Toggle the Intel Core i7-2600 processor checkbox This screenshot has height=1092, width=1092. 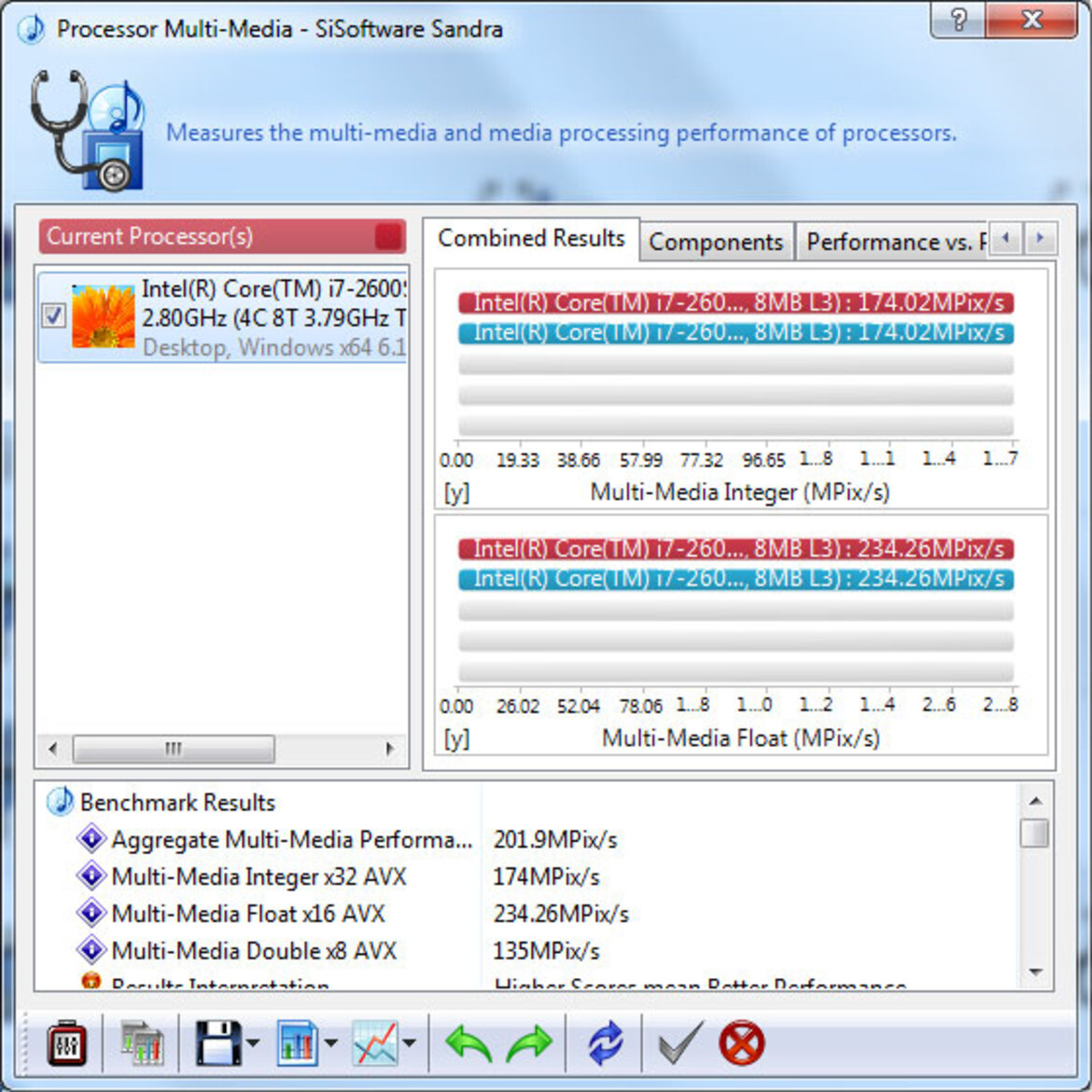pos(53,315)
